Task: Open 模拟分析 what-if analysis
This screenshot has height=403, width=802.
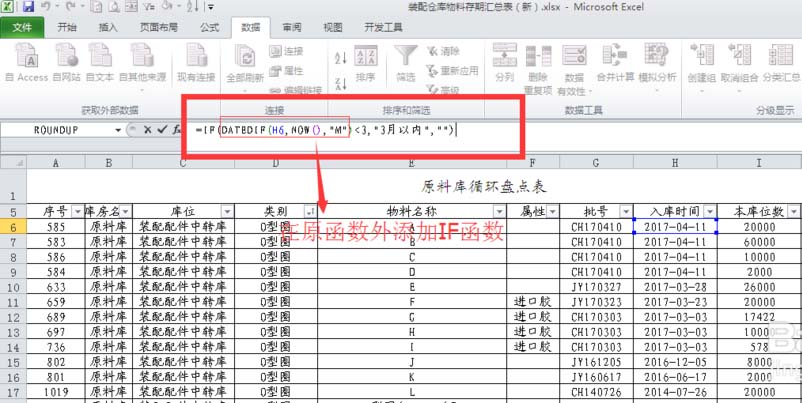Action: pos(657,66)
